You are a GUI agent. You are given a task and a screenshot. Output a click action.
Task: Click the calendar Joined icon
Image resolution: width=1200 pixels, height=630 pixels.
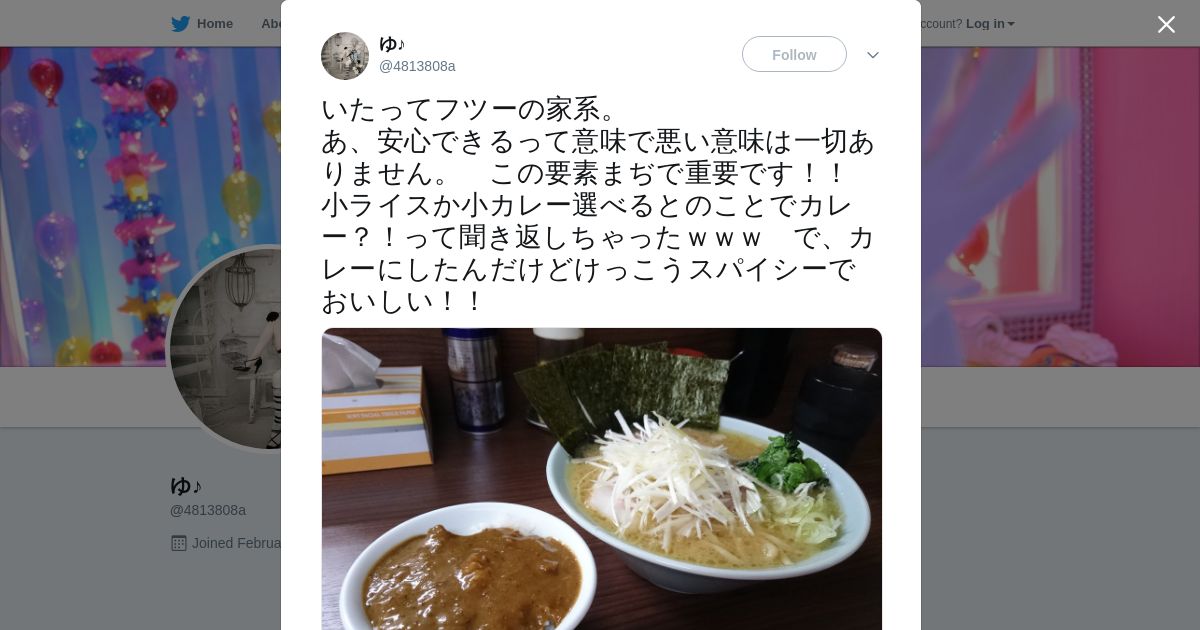pyautogui.click(x=179, y=543)
